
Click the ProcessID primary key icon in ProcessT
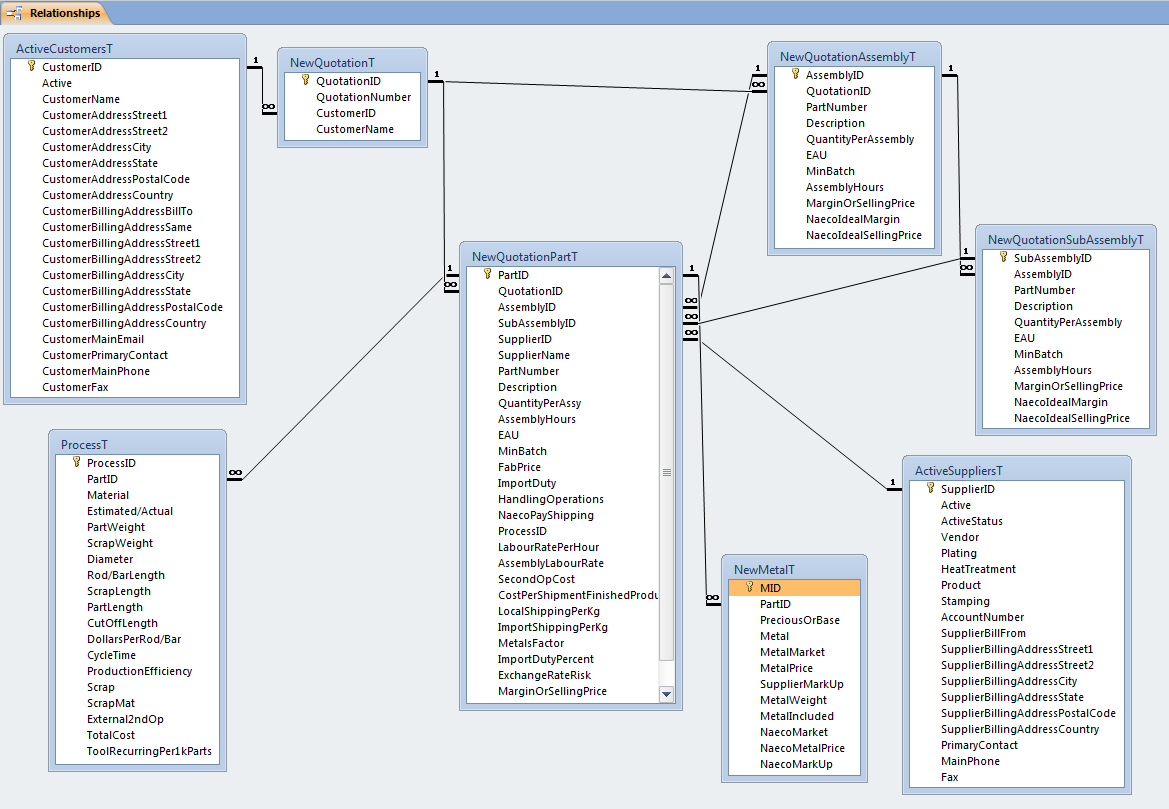(76, 462)
